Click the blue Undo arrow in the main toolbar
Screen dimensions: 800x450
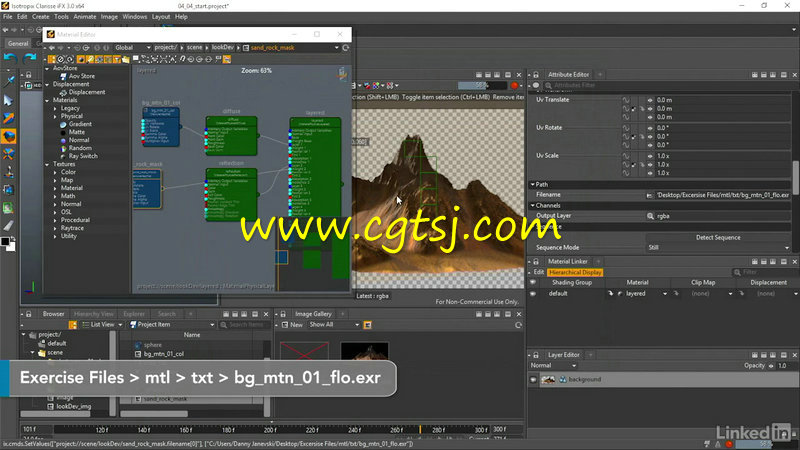coord(10,58)
